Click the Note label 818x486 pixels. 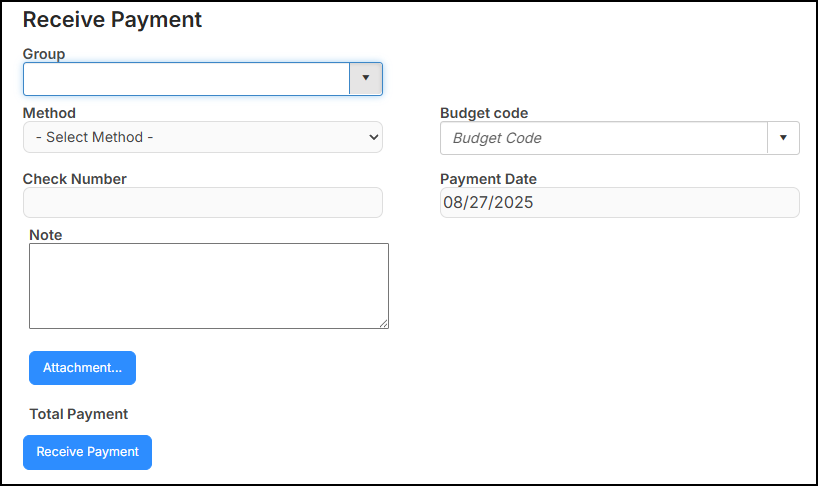click(45, 235)
